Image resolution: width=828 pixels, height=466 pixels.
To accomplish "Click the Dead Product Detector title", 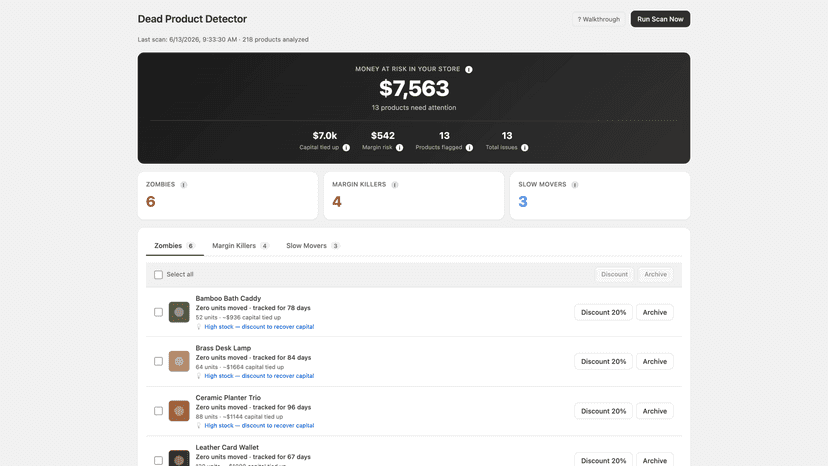I will (x=192, y=19).
